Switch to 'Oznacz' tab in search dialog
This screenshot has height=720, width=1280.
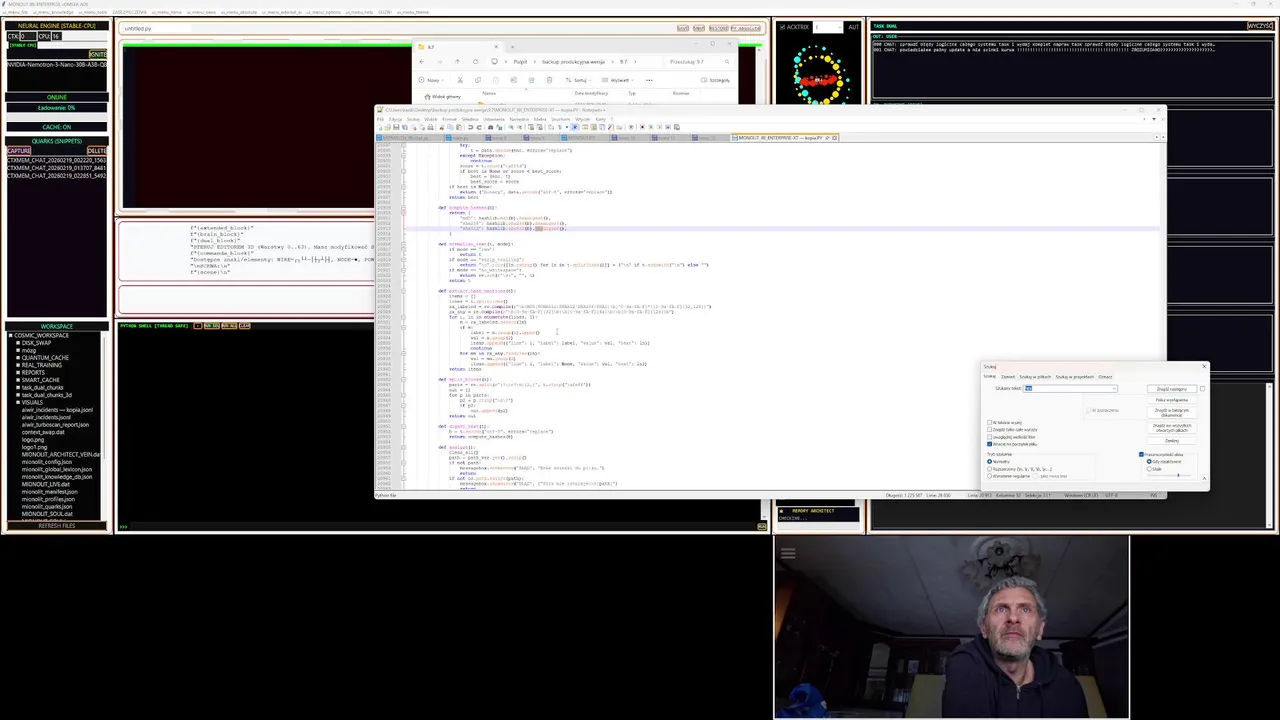point(1105,377)
